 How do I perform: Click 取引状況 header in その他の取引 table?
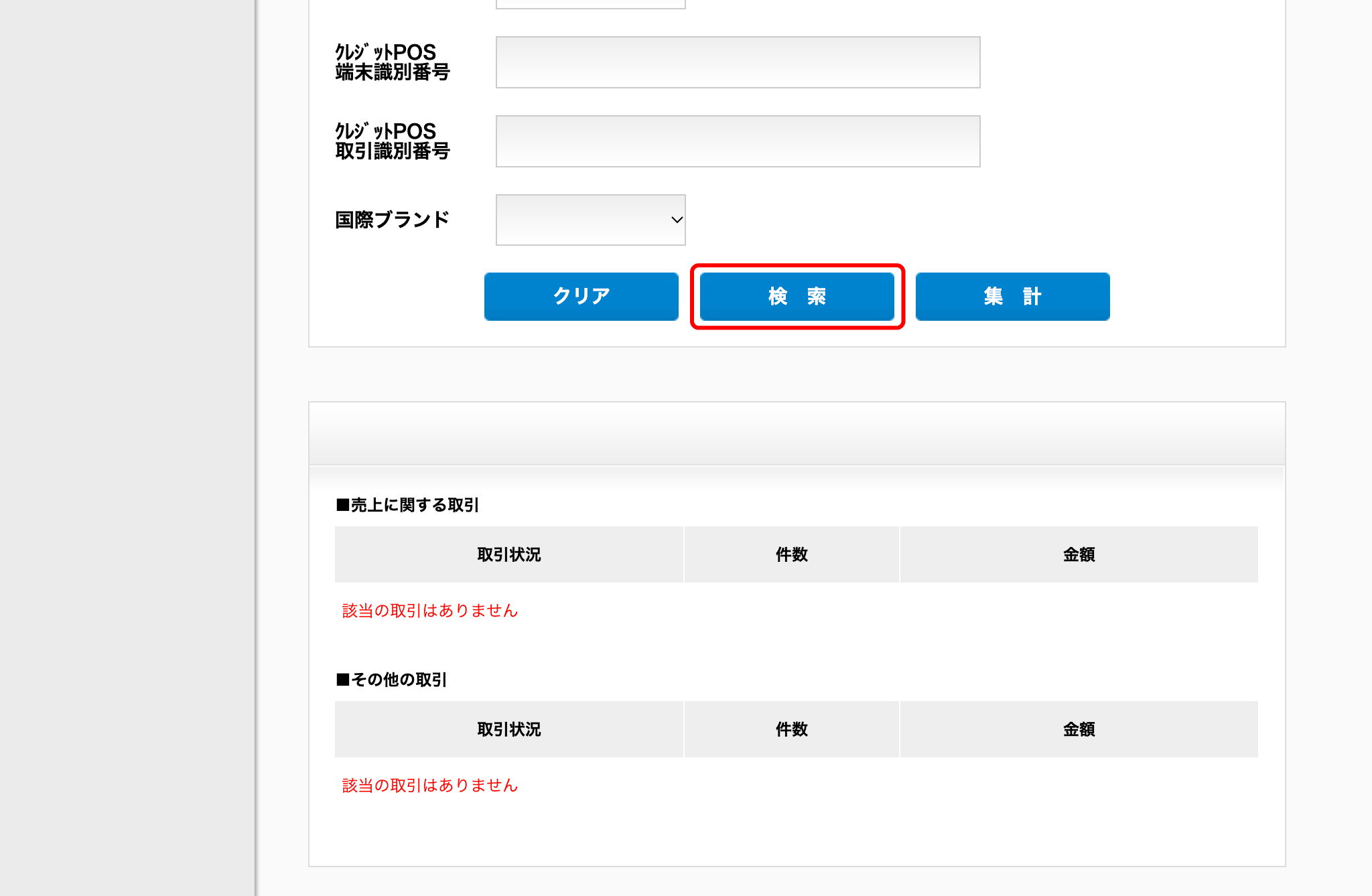click(x=509, y=729)
